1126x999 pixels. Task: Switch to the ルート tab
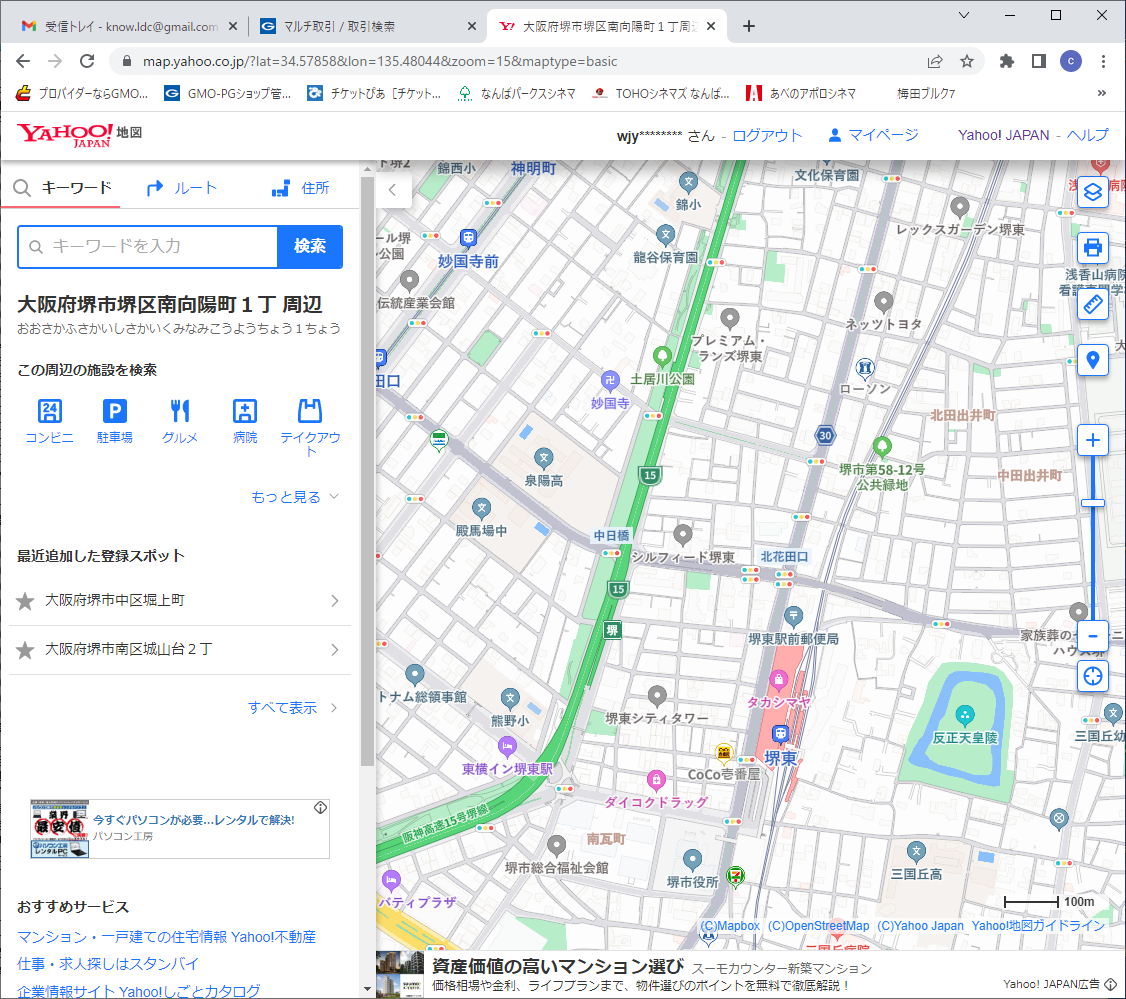click(181, 188)
